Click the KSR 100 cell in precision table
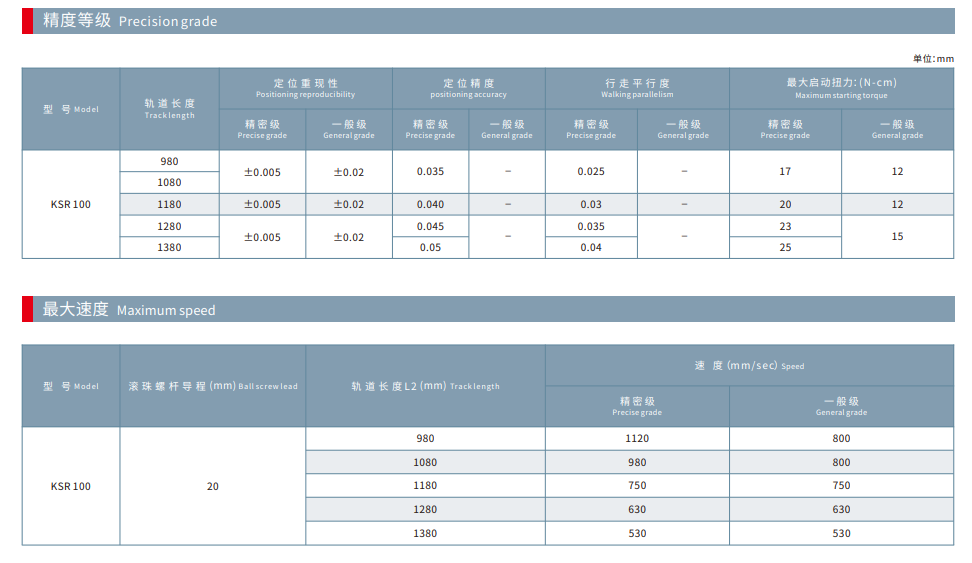Viewport: 972px width, 563px height. [x=71, y=204]
